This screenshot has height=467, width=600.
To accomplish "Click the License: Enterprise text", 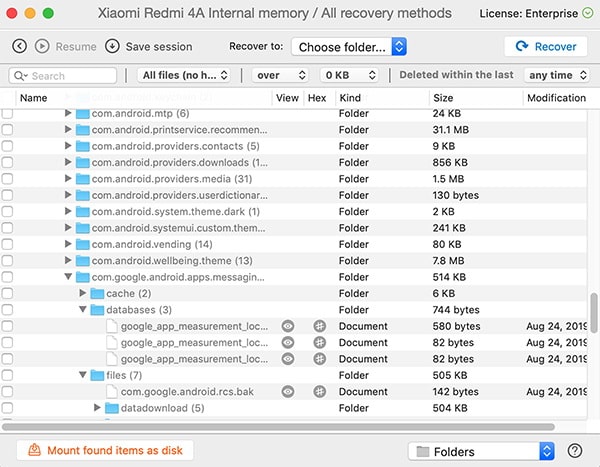I will coord(529,13).
